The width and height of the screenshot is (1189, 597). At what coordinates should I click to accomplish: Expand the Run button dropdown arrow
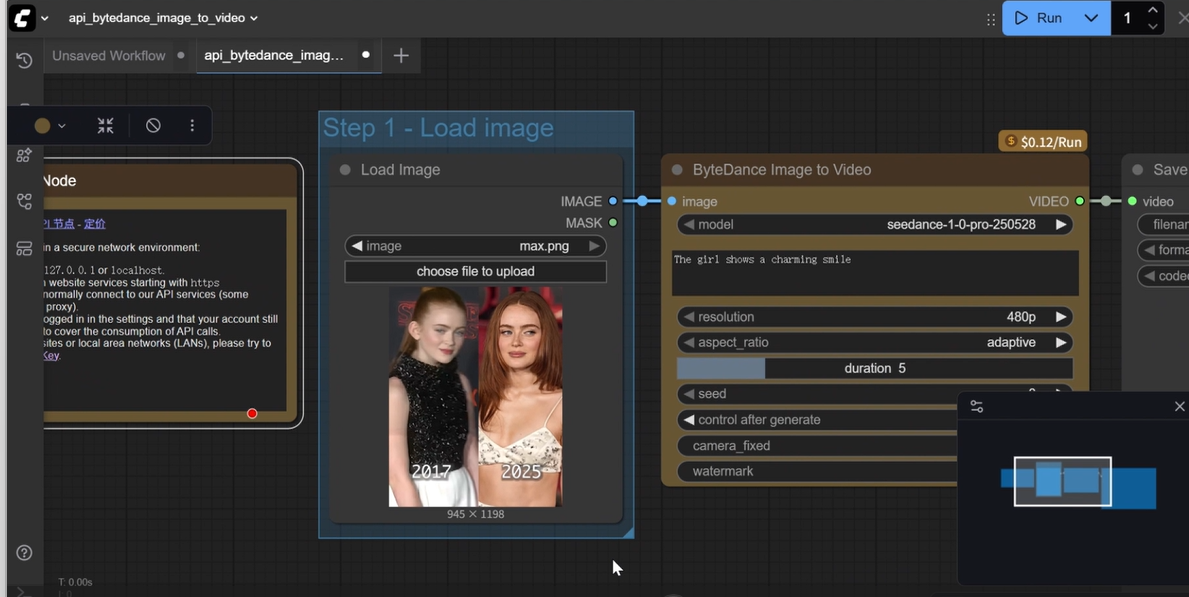[1091, 18]
